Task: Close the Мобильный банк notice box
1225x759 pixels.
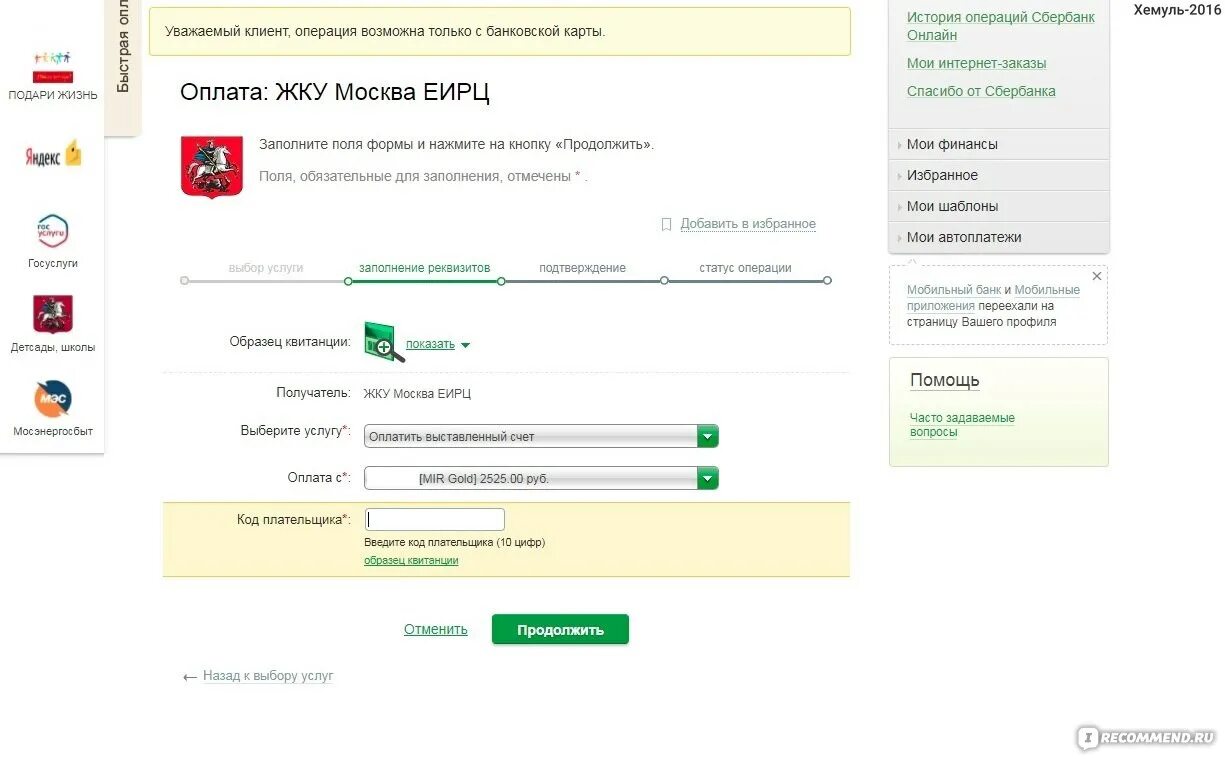Action: (1097, 276)
